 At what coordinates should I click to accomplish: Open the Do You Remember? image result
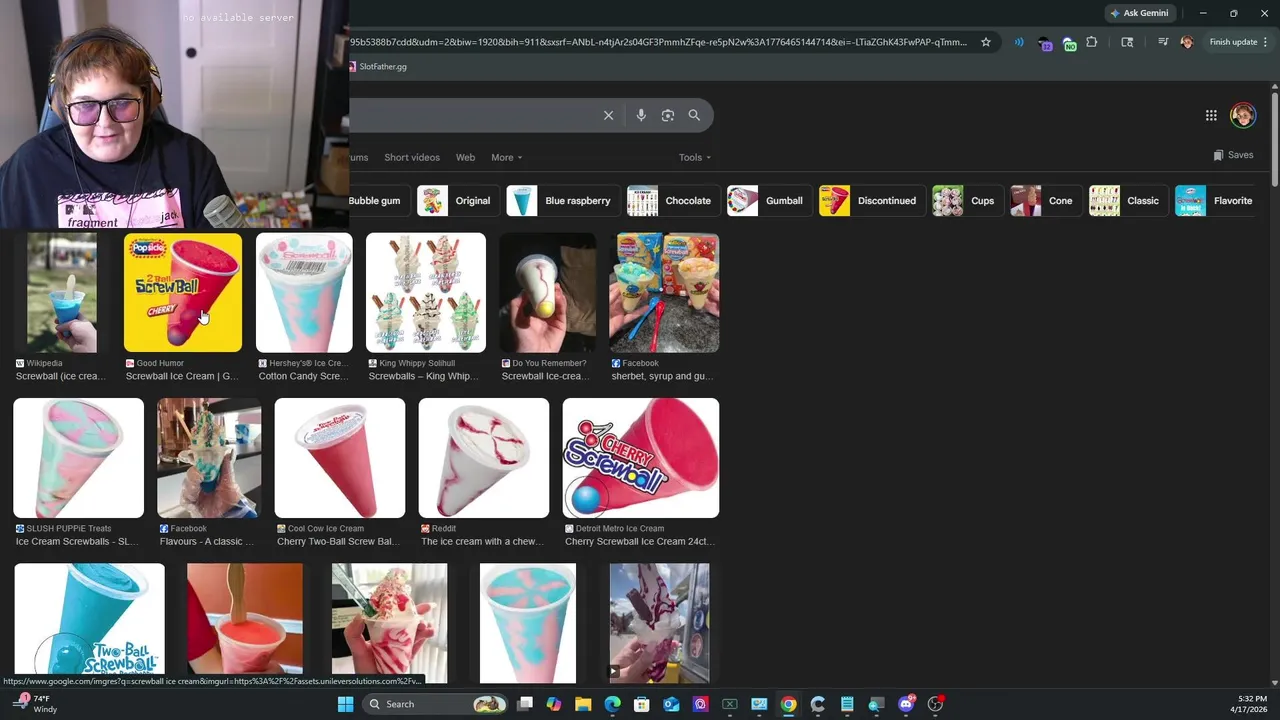click(548, 292)
